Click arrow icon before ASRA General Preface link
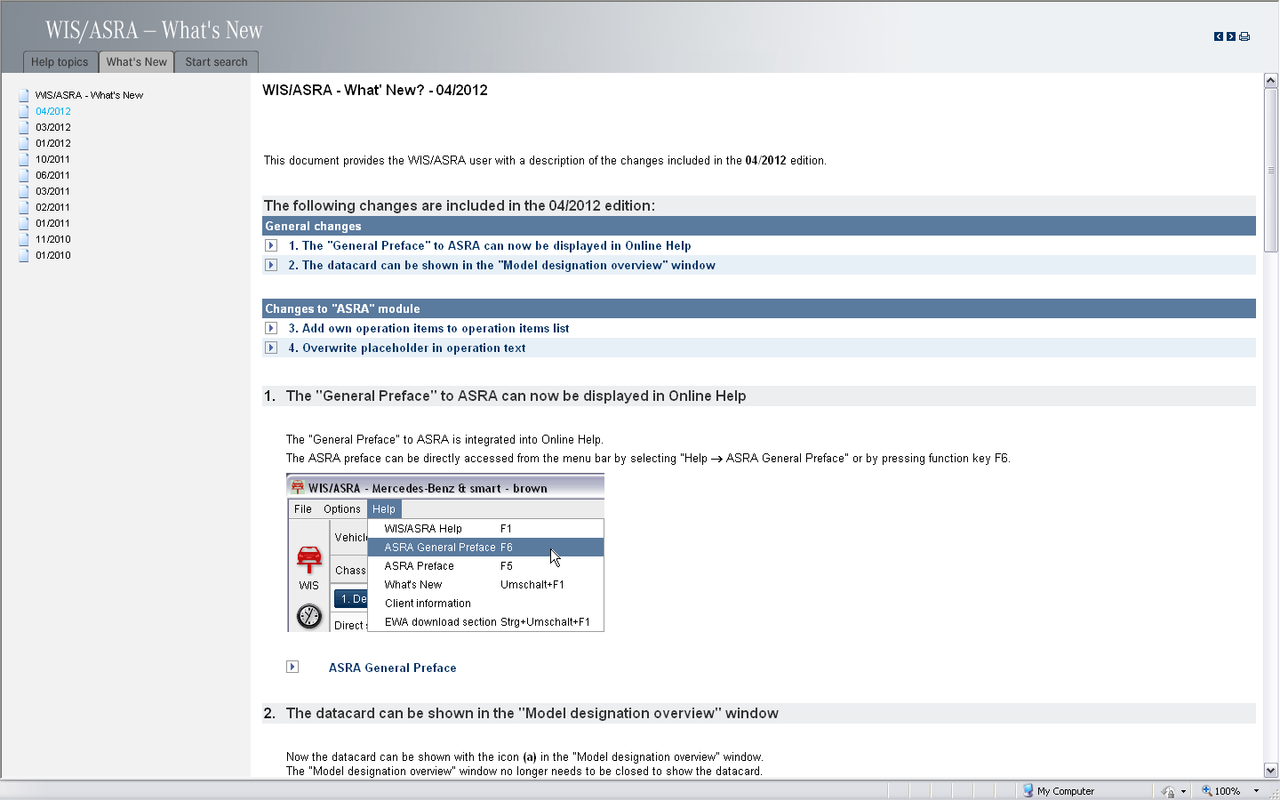 point(292,666)
